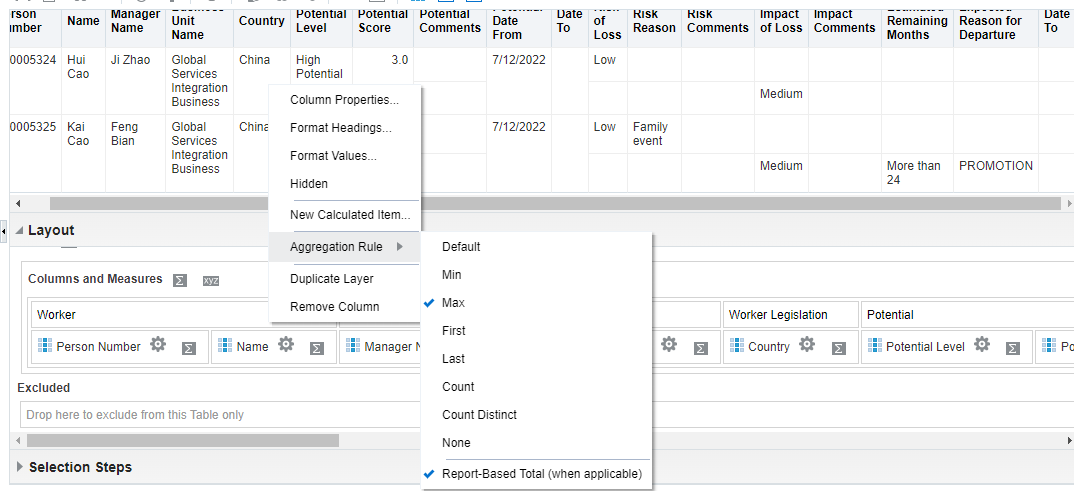Click the Risk Reason column heading
Viewport: 1074px width, 491px height.
coord(654,21)
